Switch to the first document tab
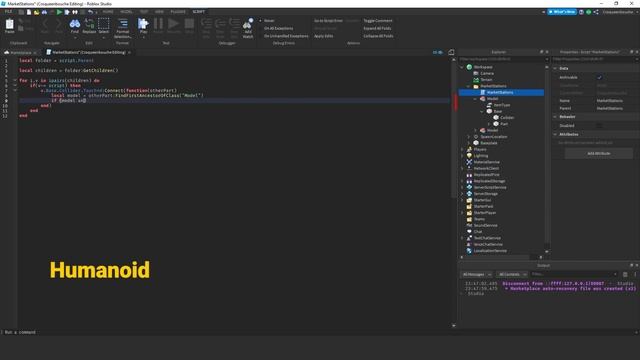 [x=20, y=53]
